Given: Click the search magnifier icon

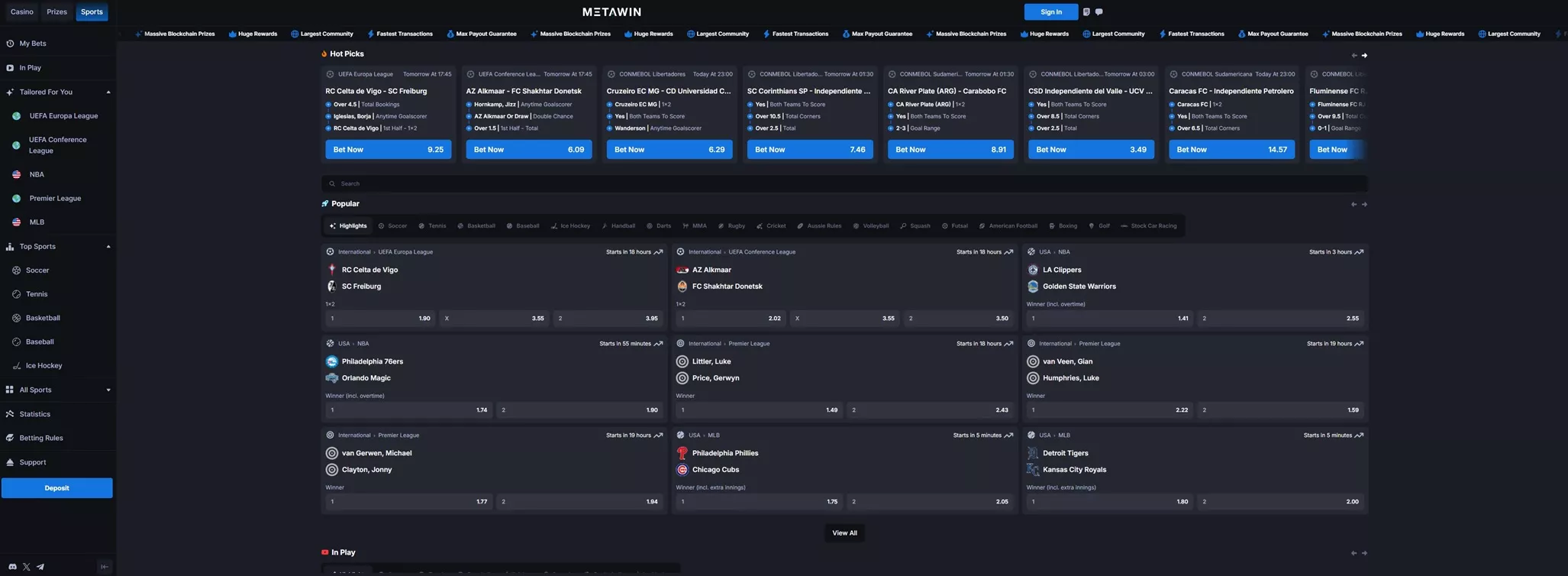Looking at the screenshot, I should pyautogui.click(x=332, y=184).
